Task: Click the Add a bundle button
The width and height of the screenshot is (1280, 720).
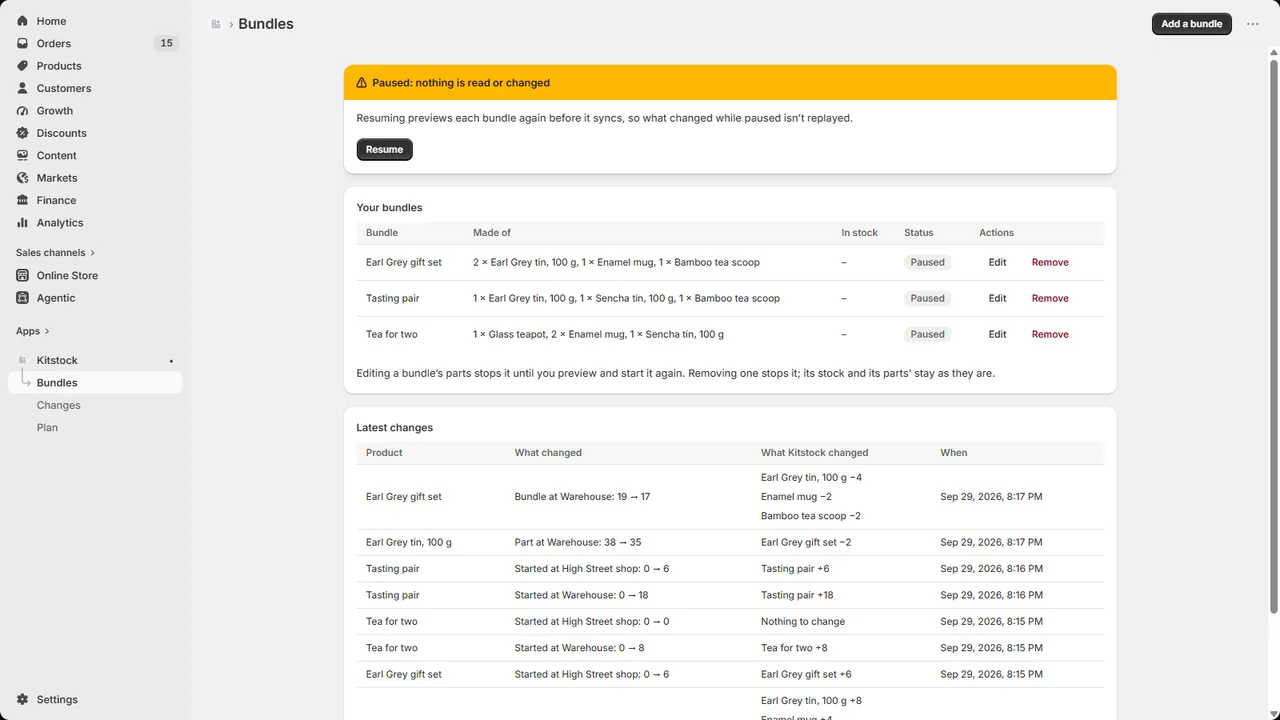Action: point(1192,24)
